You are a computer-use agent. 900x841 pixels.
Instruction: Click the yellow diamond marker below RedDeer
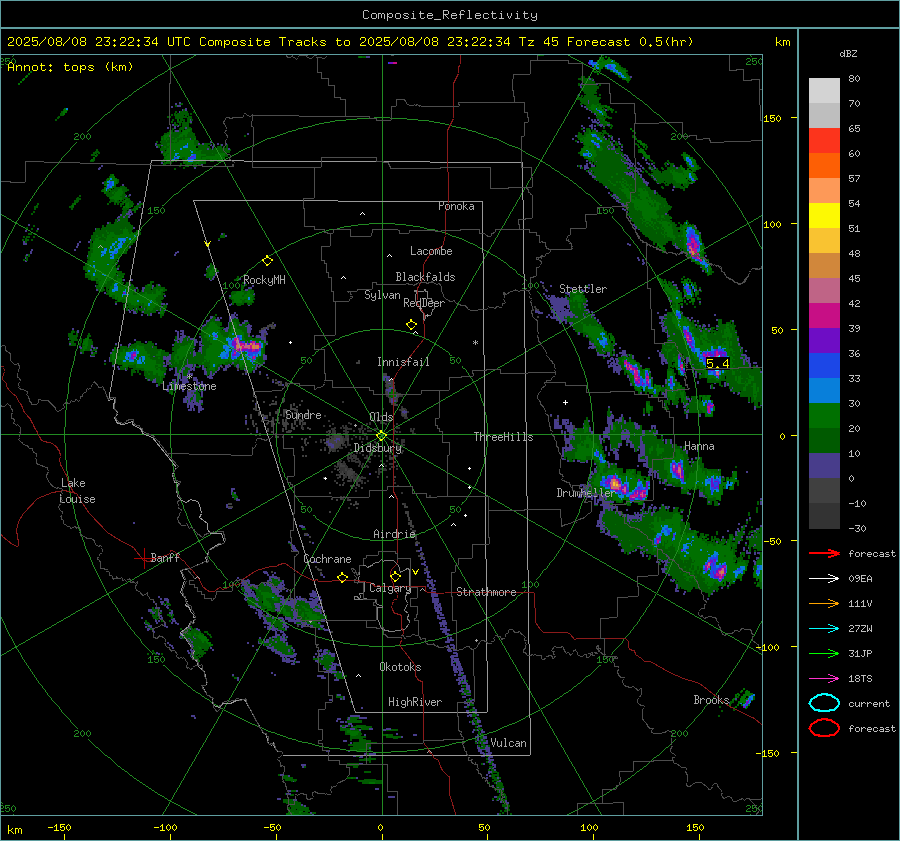411,325
